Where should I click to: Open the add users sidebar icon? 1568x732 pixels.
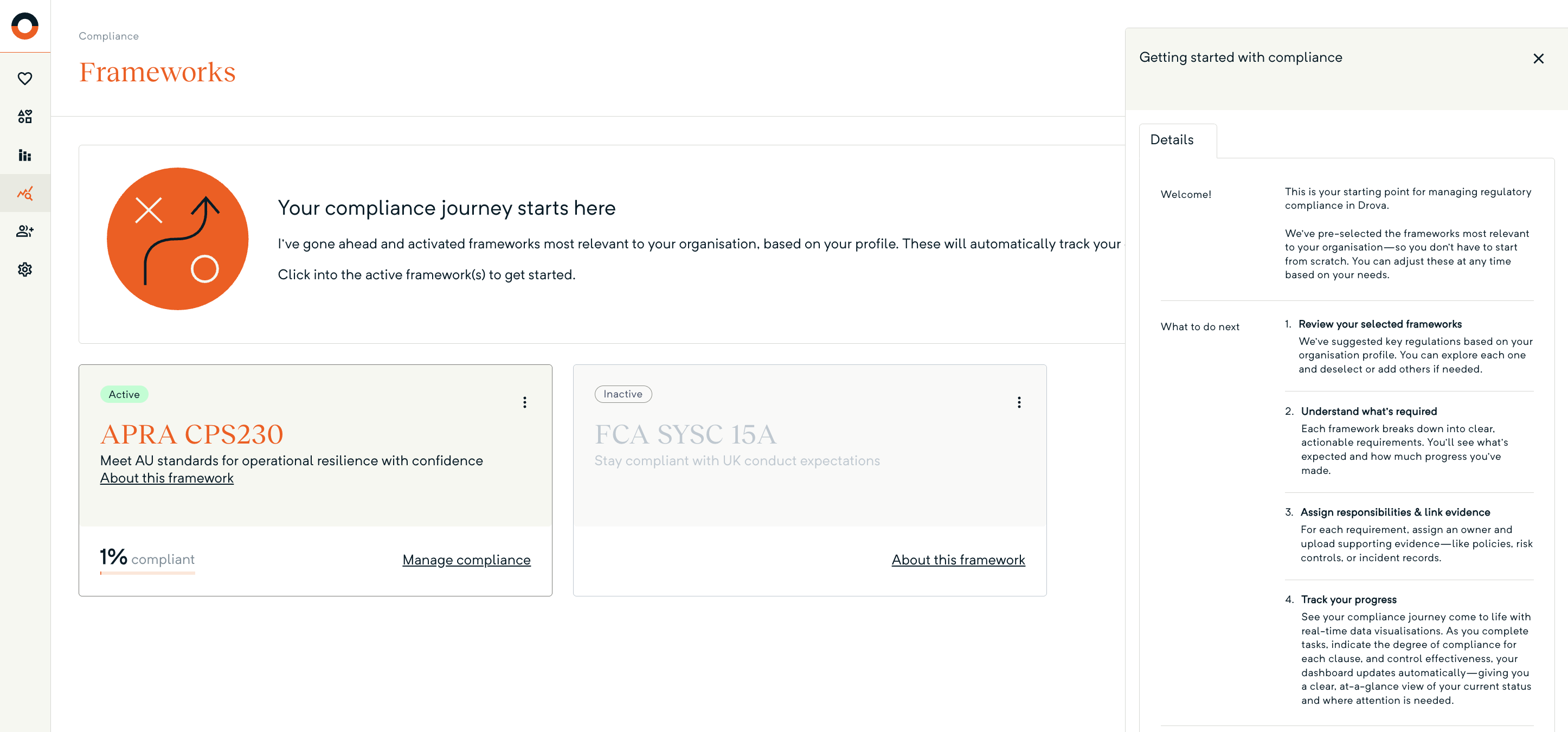[x=25, y=232]
